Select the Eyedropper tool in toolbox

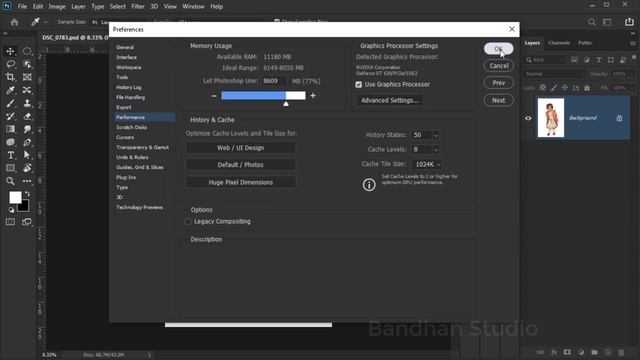click(x=10, y=90)
